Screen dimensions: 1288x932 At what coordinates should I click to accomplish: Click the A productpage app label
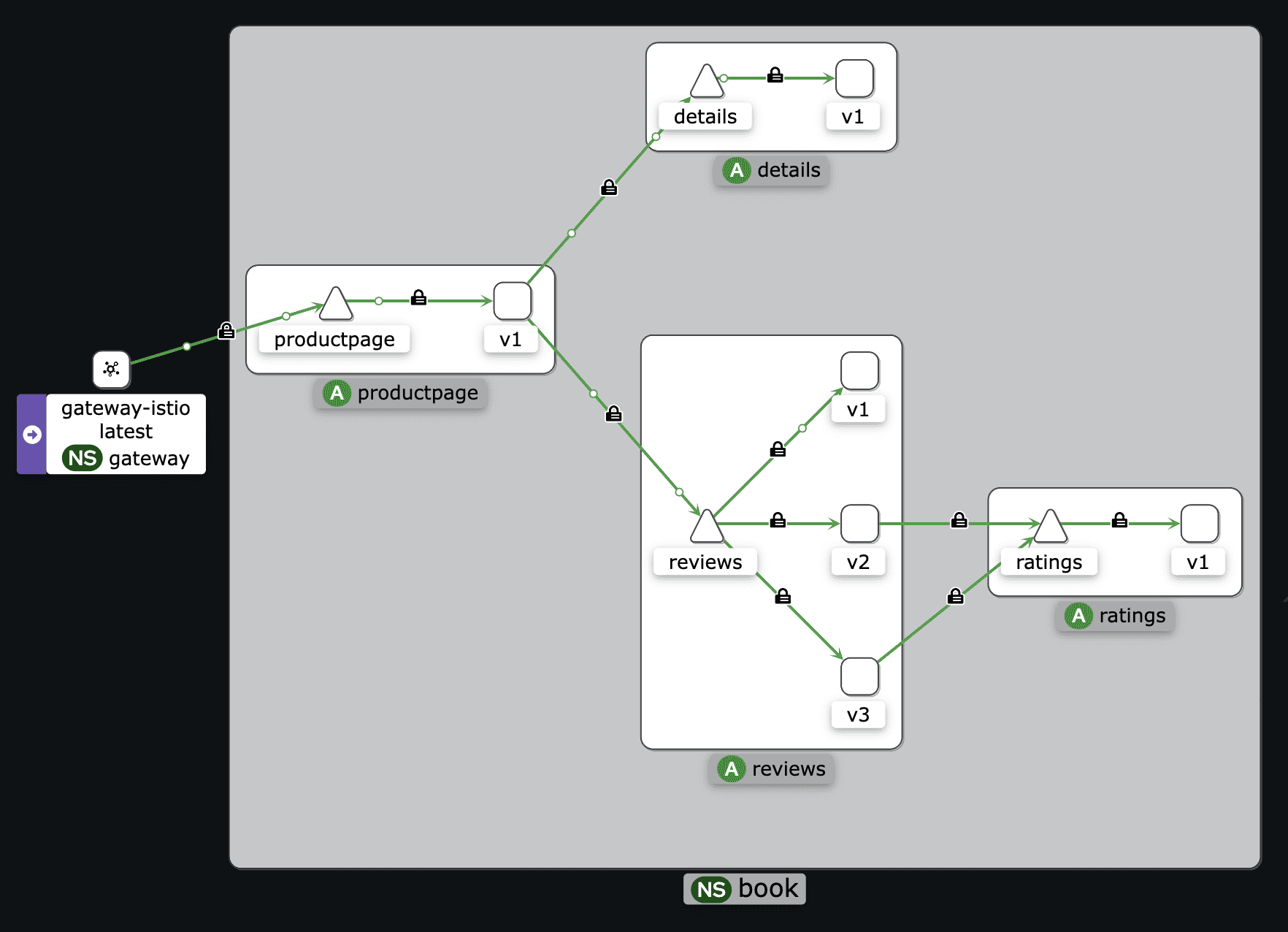tap(401, 393)
